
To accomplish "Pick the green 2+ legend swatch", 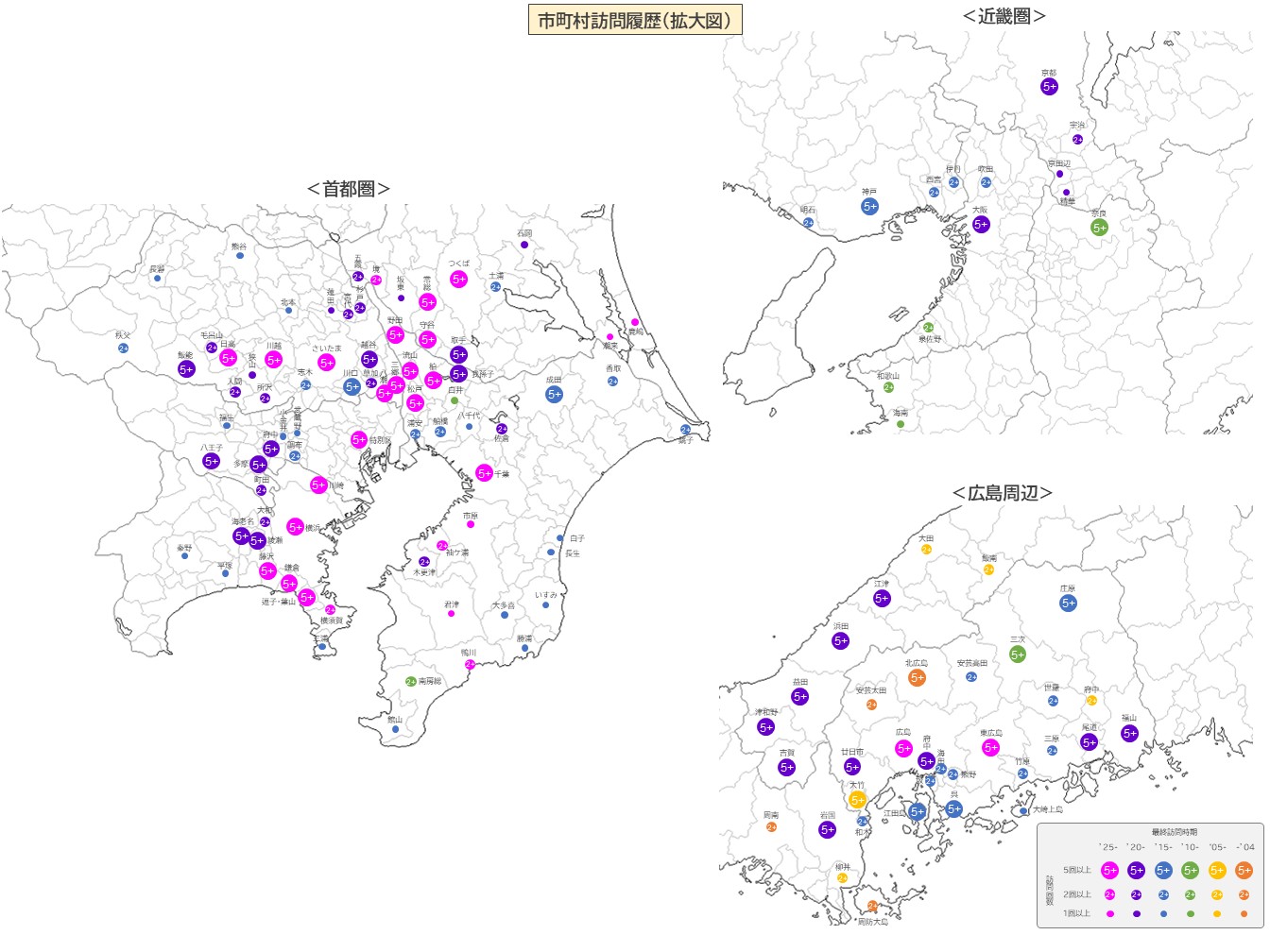I will point(1190,894).
